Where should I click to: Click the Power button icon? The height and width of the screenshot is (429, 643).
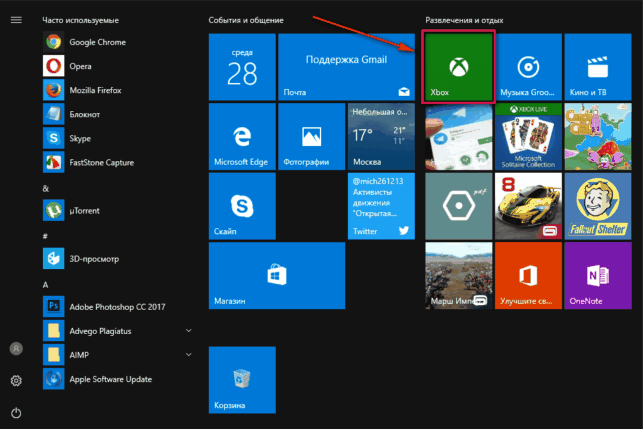click(x=16, y=413)
